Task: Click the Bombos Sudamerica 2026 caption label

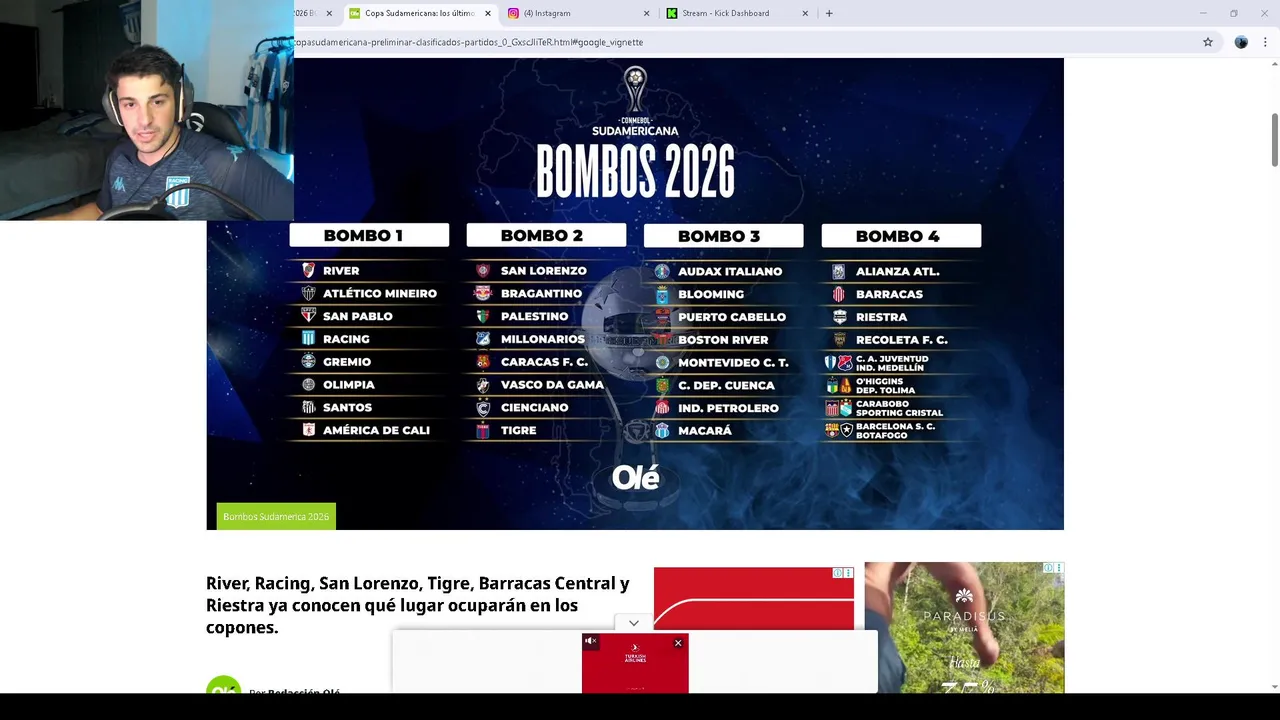Action: point(276,516)
